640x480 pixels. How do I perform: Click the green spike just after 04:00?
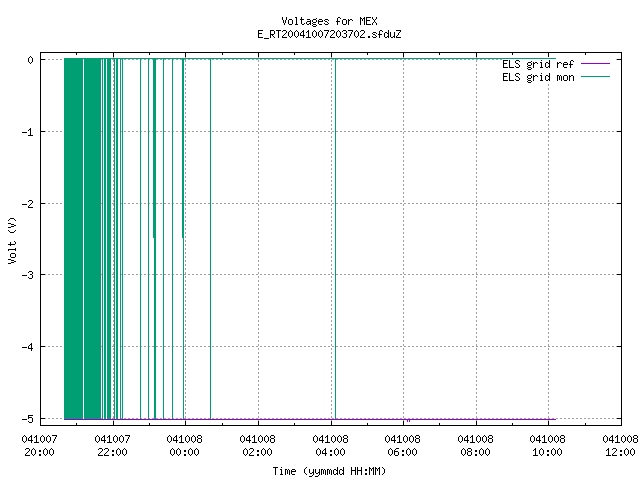pyautogui.click(x=336, y=239)
